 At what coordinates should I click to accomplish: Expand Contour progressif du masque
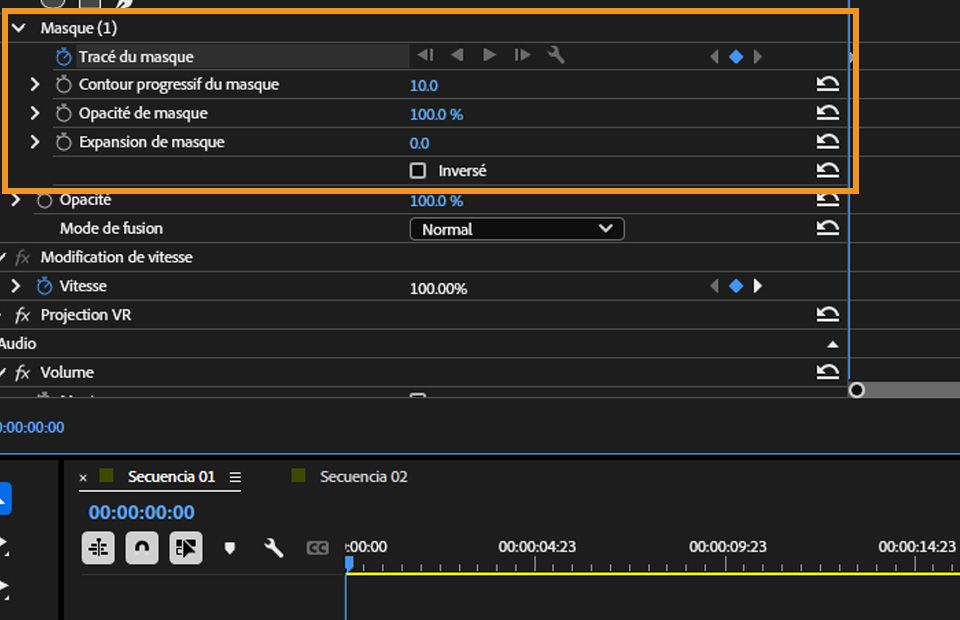[35, 84]
